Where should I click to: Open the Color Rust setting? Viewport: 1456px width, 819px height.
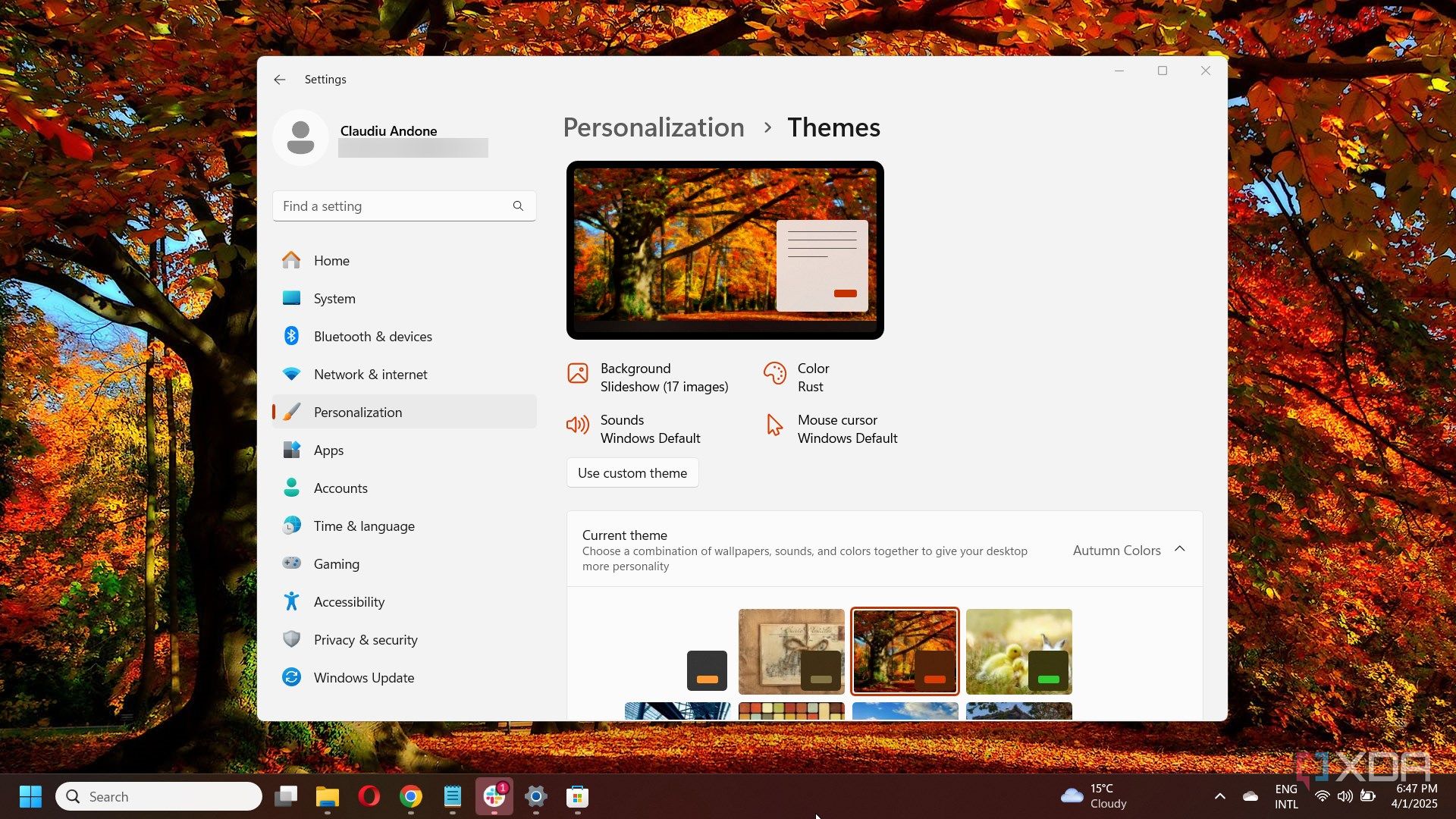pos(796,378)
